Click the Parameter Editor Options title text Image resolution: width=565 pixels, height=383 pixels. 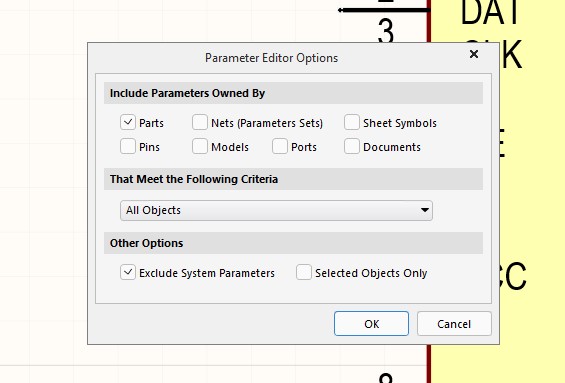point(272,58)
